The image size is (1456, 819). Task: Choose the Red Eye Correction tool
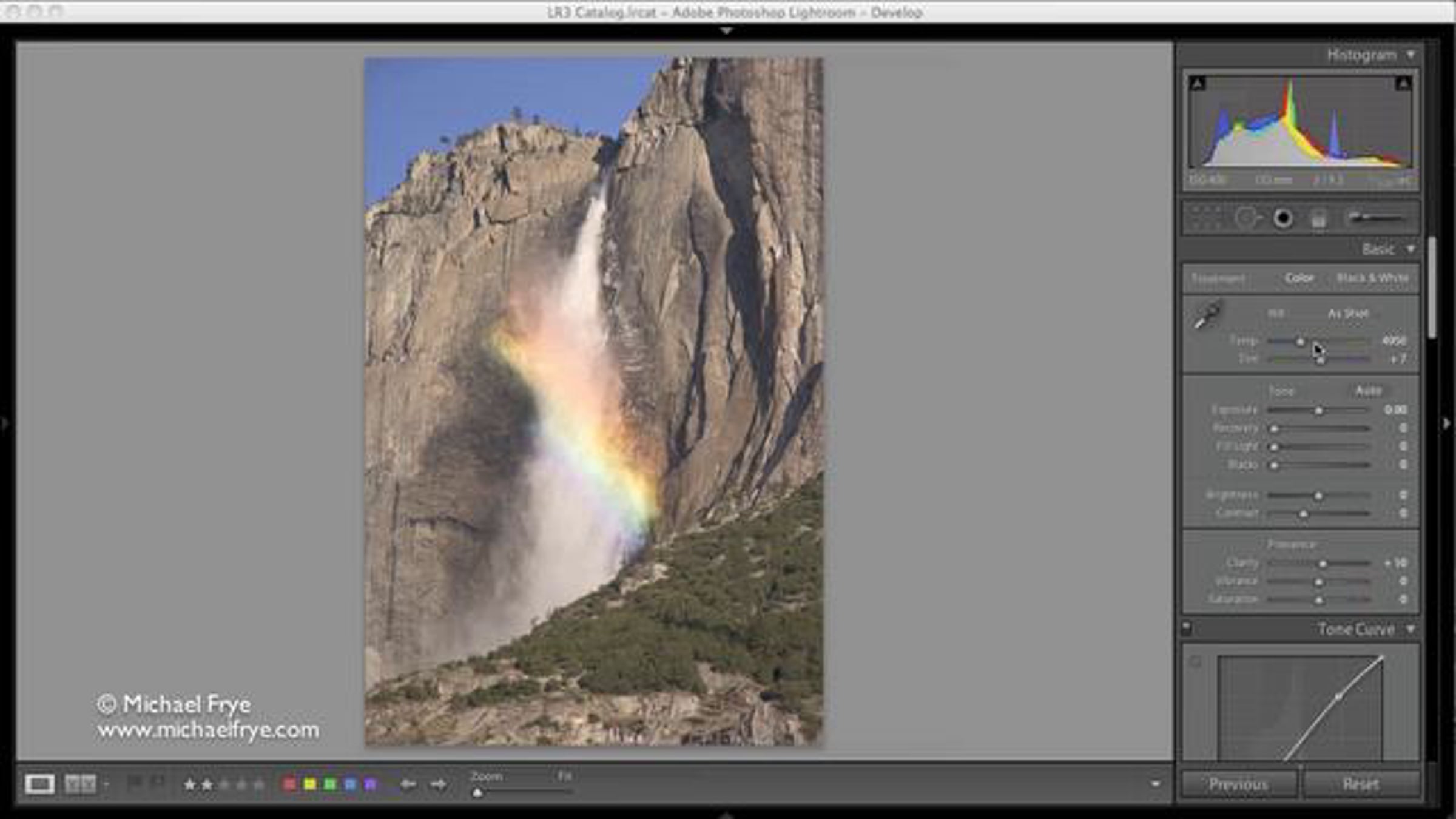(1282, 218)
